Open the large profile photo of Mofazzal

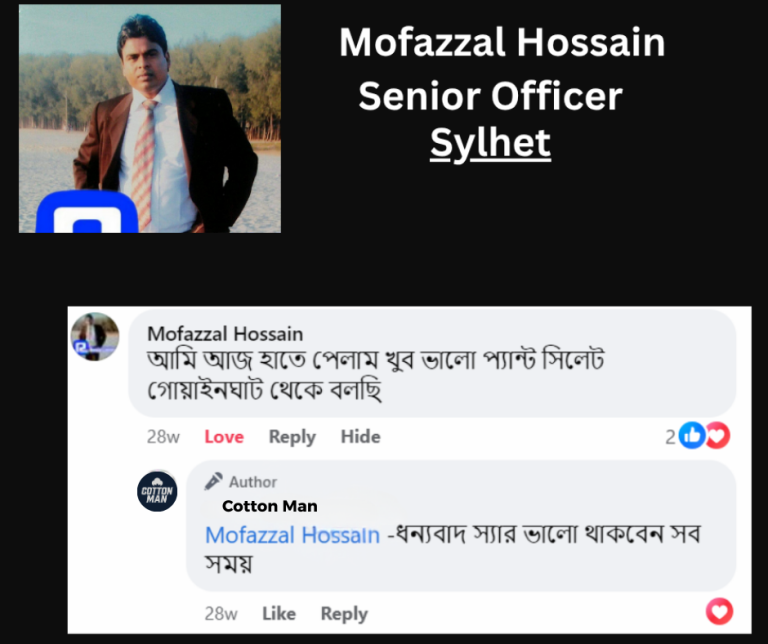pyautogui.click(x=150, y=118)
